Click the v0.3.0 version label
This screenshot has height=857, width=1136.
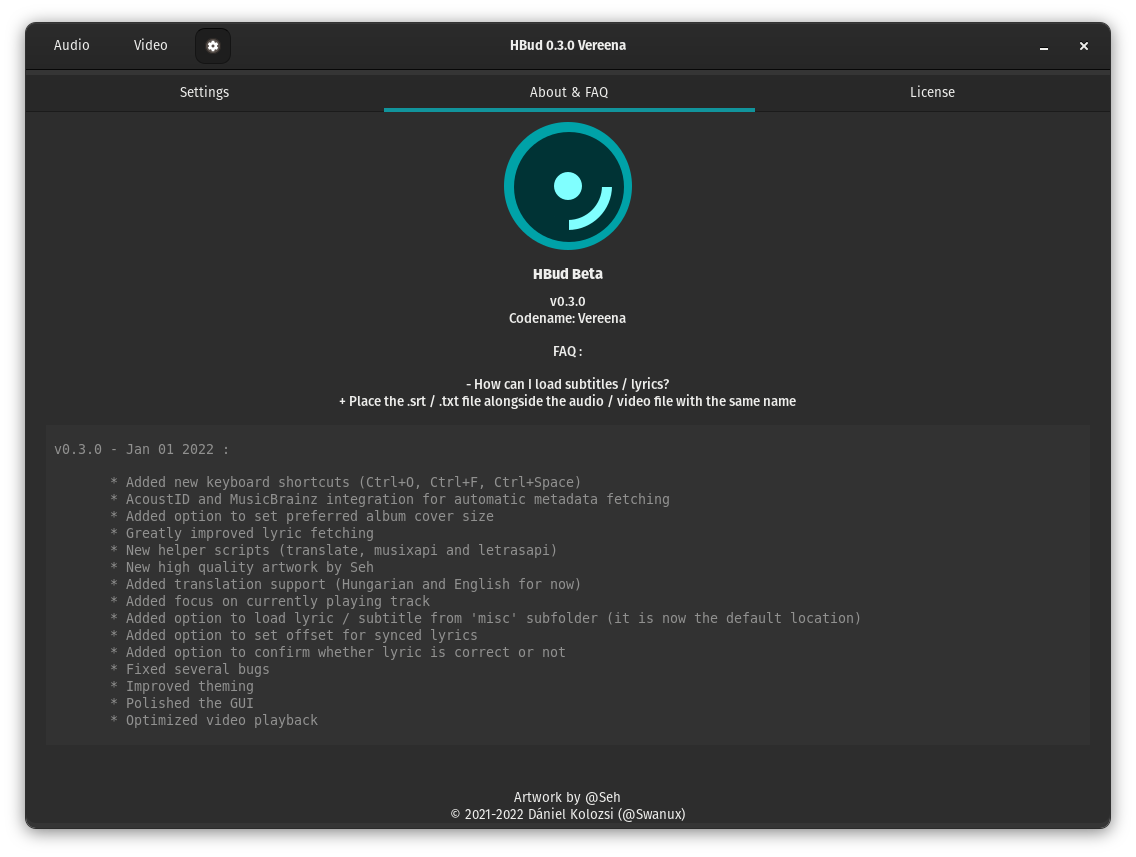567,301
